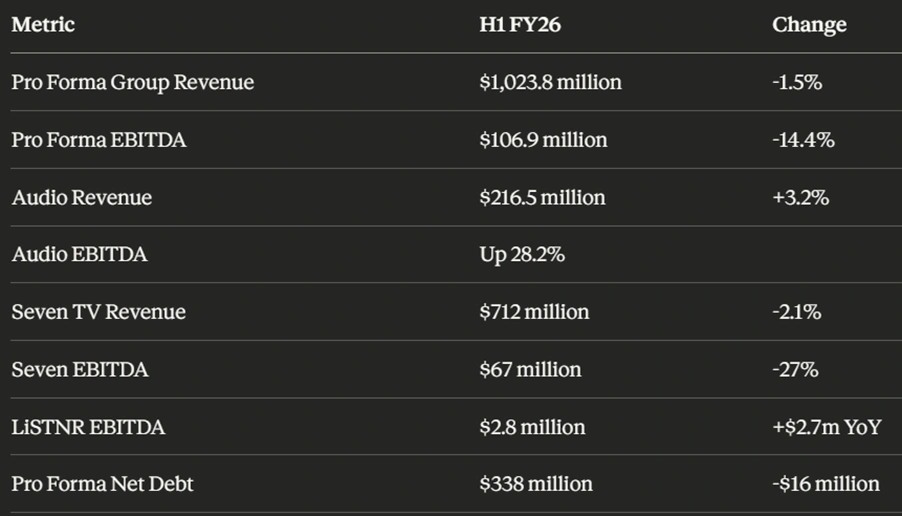
Task: Click the -1.5% change cell
Action: pyautogui.click(x=797, y=82)
